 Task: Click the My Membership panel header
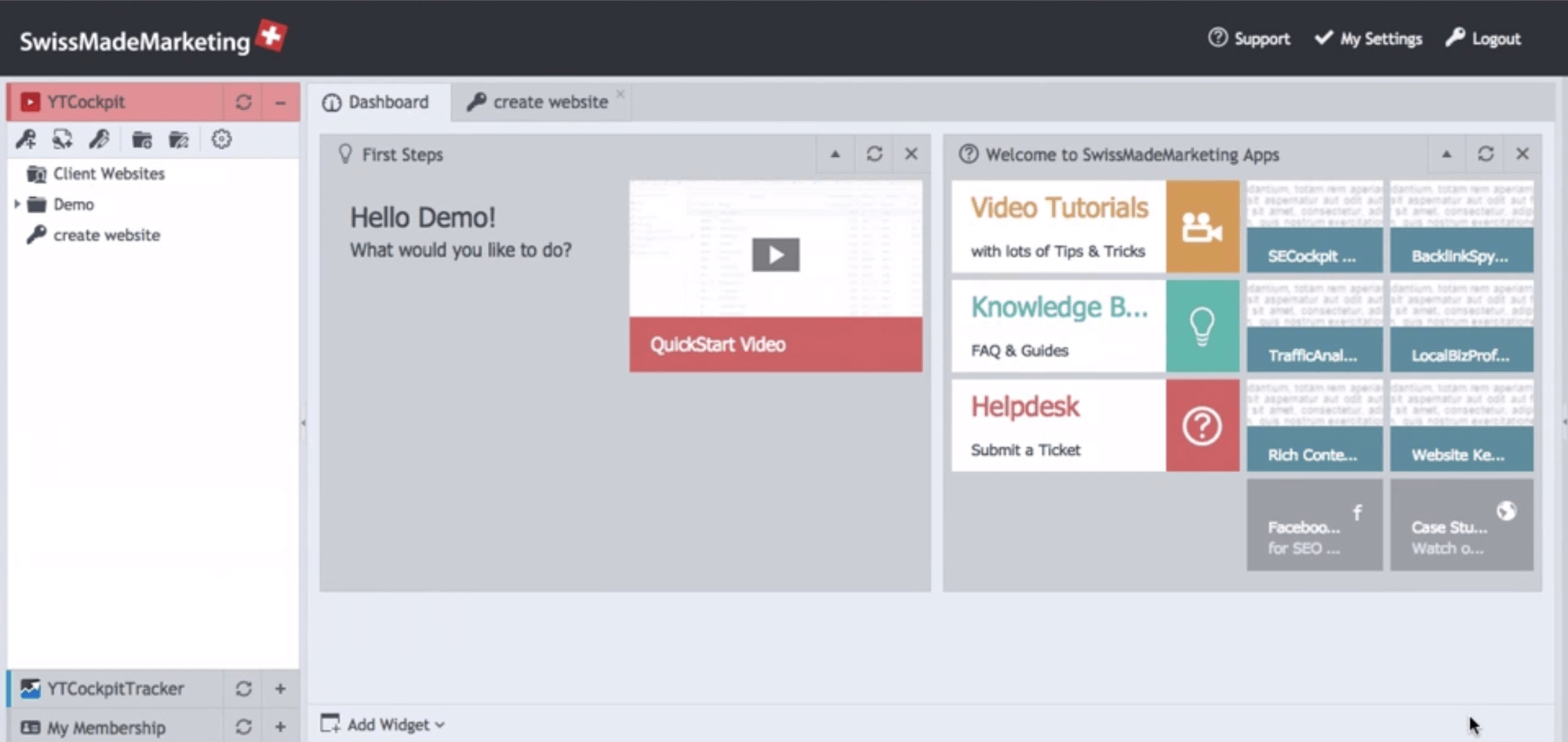pyautogui.click(x=115, y=727)
